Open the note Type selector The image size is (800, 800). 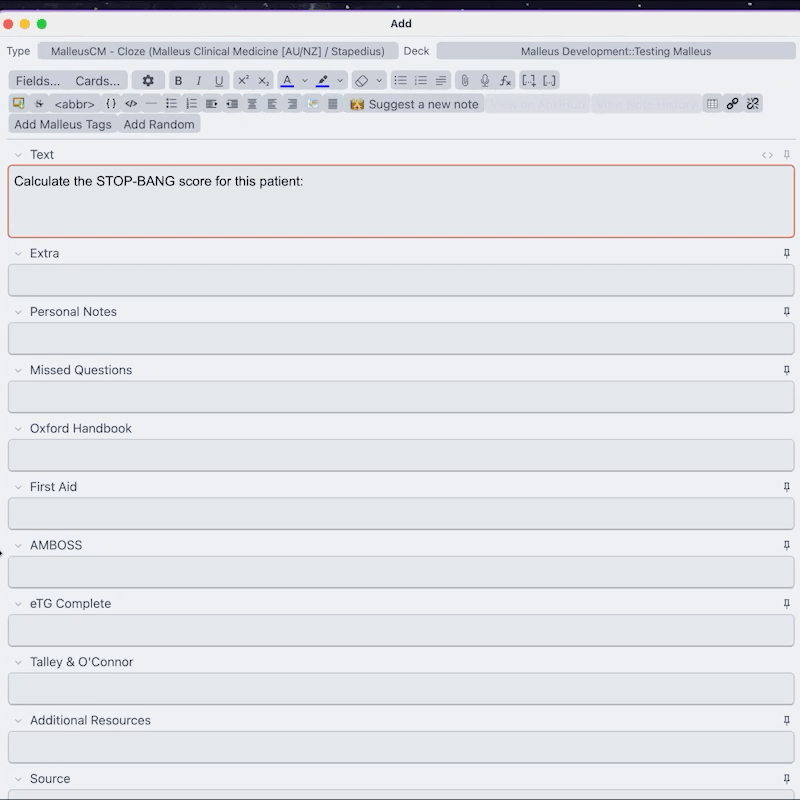click(x=216, y=50)
